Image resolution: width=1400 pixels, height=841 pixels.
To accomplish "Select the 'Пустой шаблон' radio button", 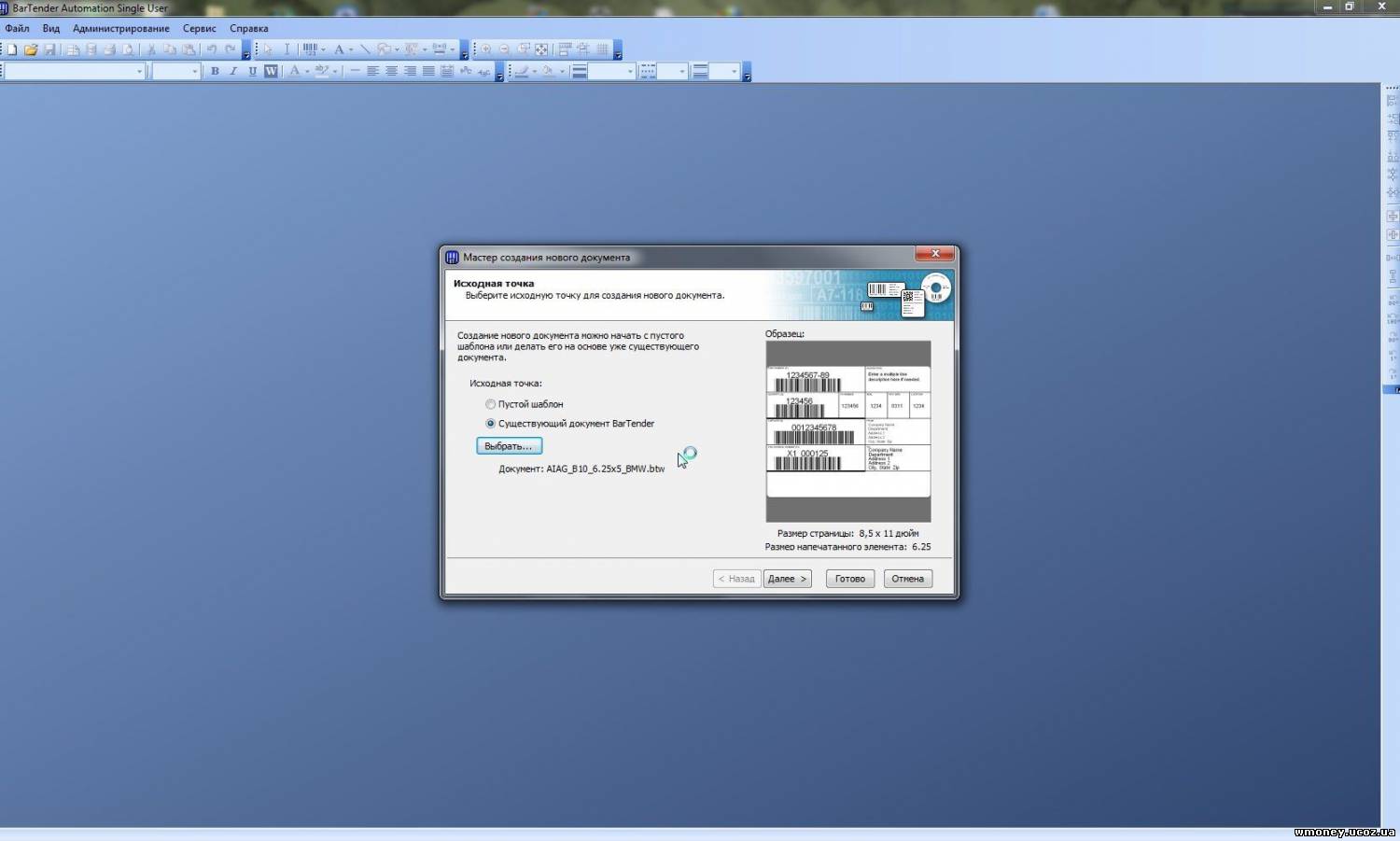I will point(490,404).
